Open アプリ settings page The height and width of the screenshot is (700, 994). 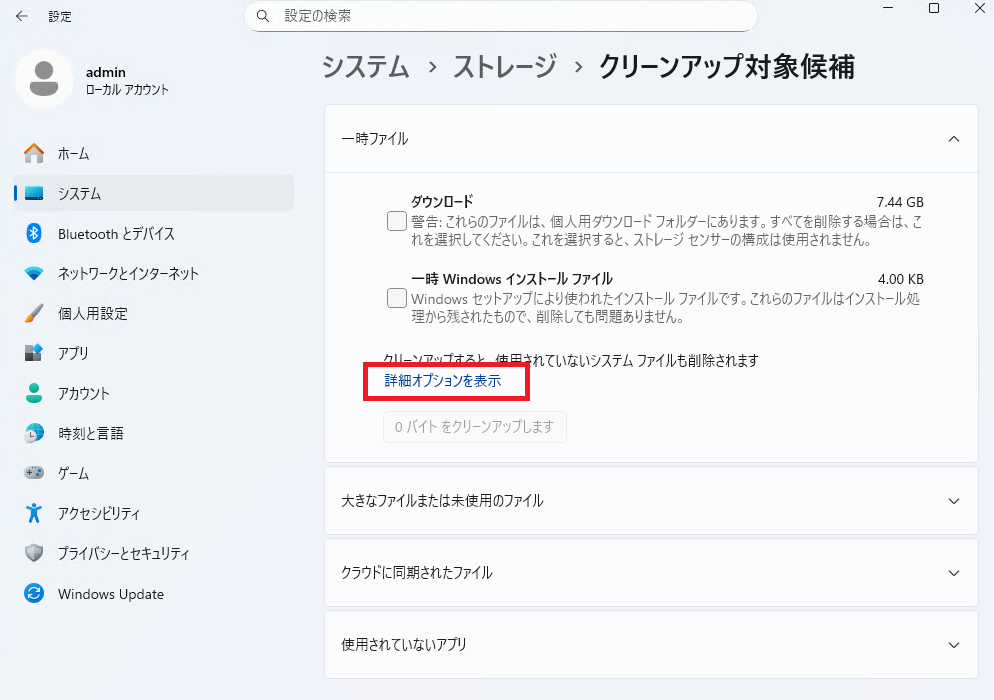154,353
